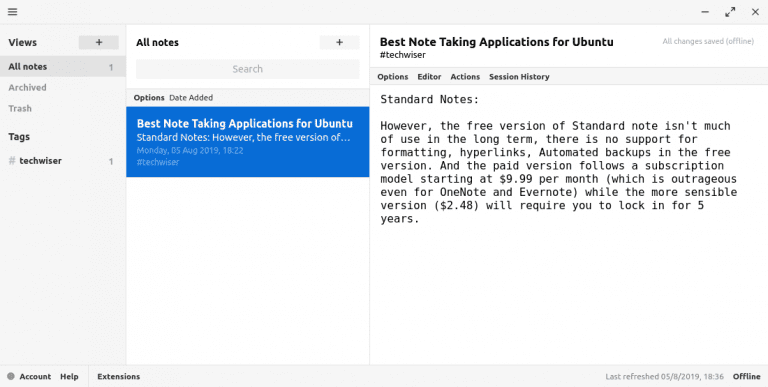This screenshot has width=768, height=387.
Task: Click the All changes saved (offline) status
Action: pos(708,42)
